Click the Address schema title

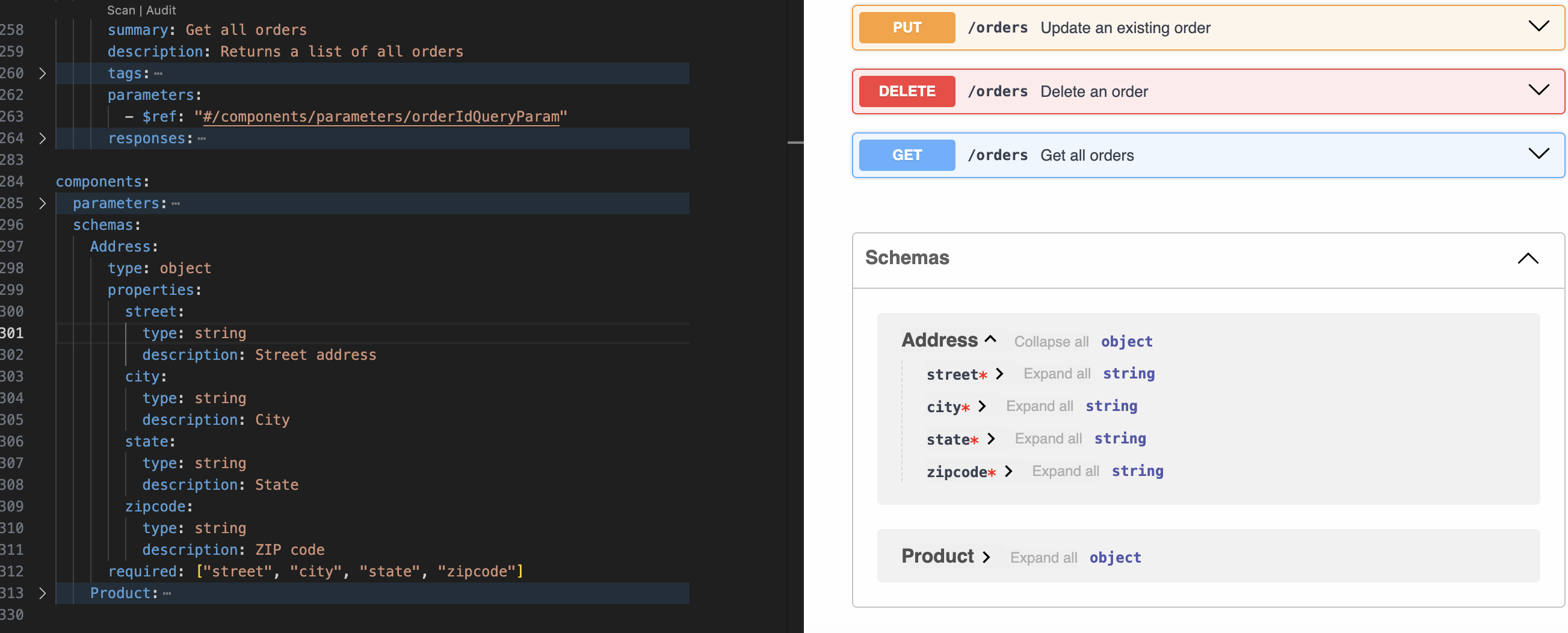tap(939, 339)
